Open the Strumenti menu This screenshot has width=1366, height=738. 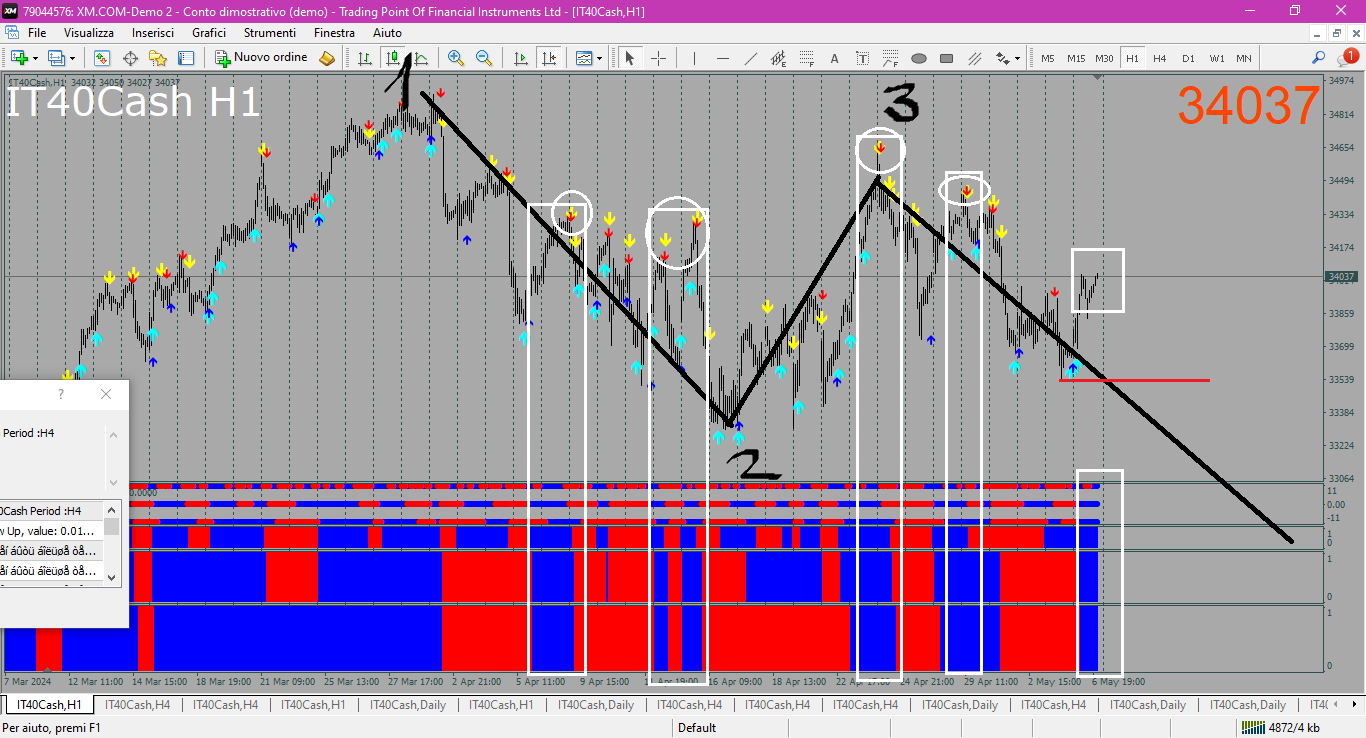coord(270,33)
